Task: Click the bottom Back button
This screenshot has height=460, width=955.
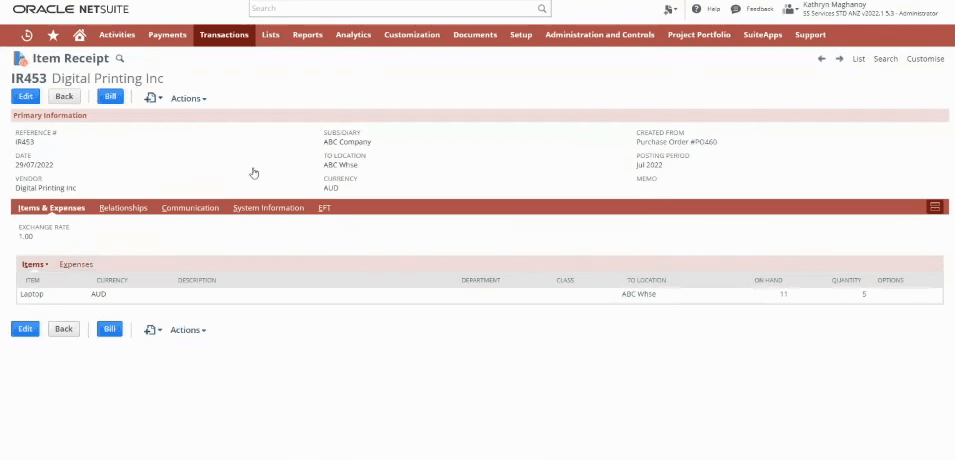Action: click(64, 329)
